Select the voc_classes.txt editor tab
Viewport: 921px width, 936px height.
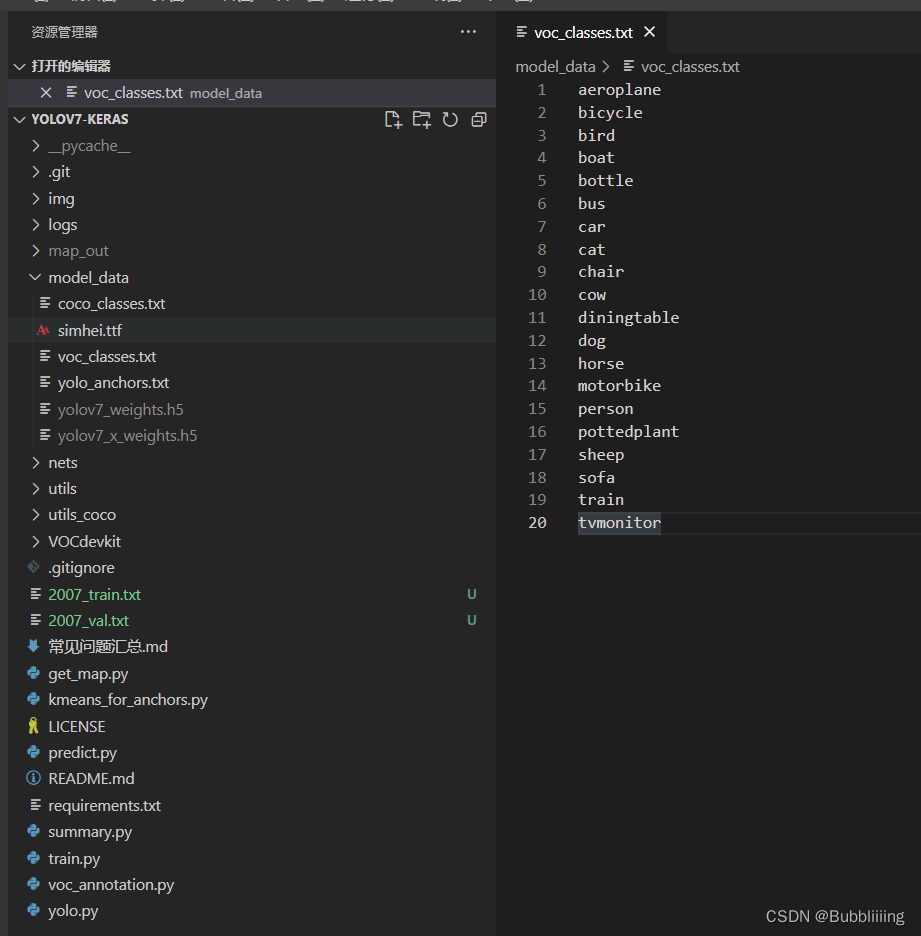pyautogui.click(x=583, y=32)
